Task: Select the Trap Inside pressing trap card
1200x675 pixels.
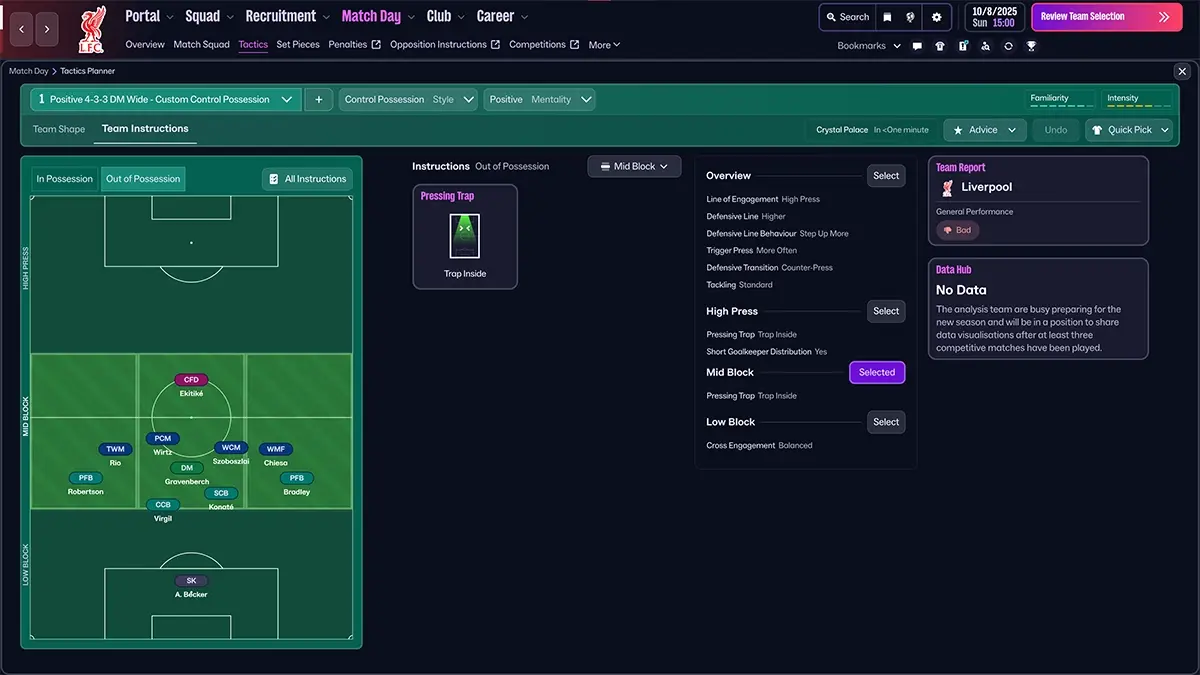Action: 465,237
